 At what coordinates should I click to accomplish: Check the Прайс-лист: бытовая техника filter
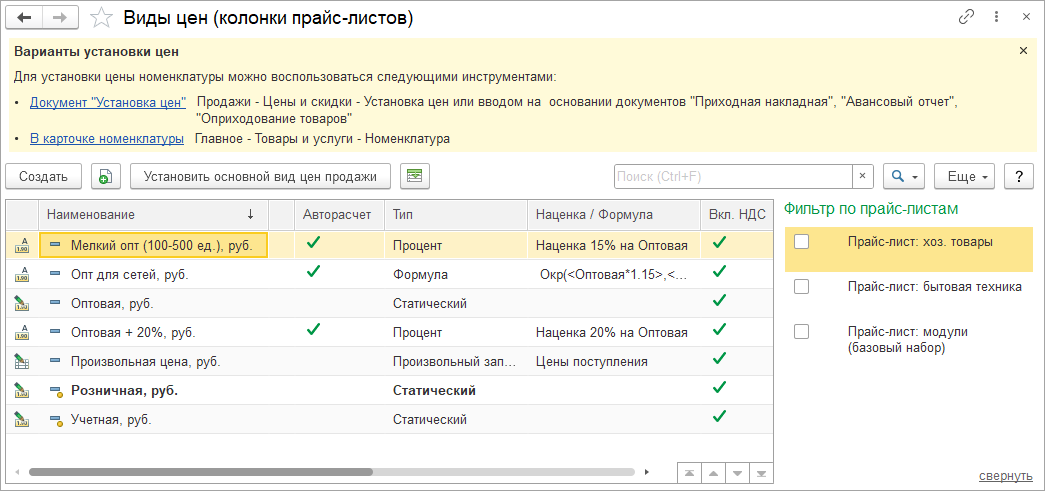[802, 287]
